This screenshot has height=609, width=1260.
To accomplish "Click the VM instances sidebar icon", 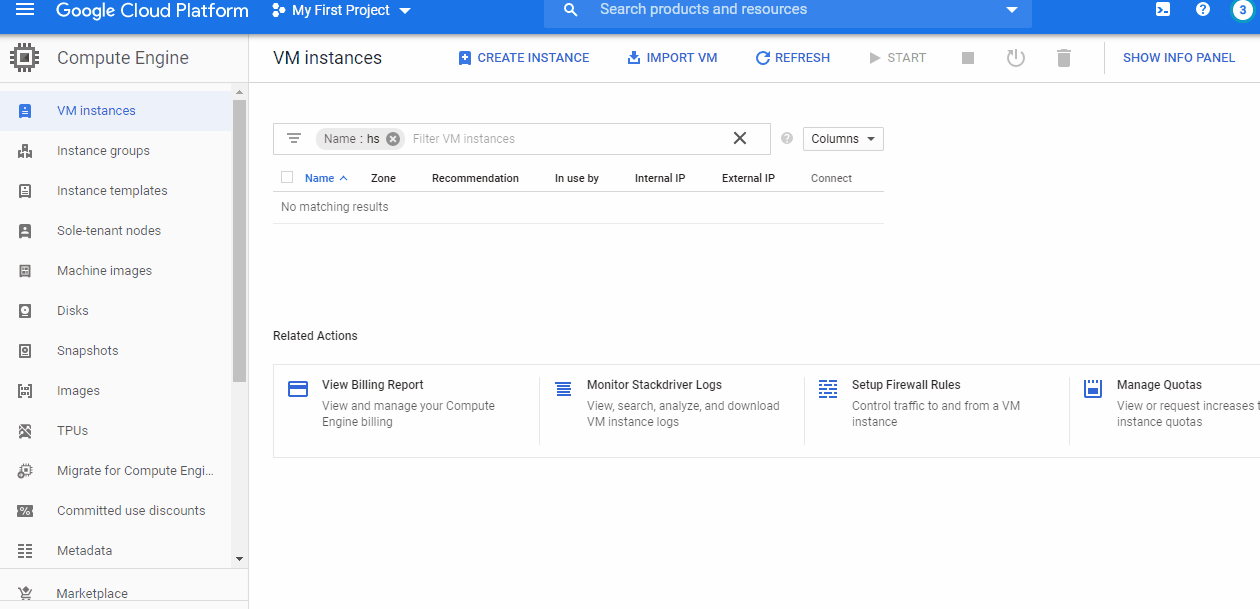I will pos(25,111).
